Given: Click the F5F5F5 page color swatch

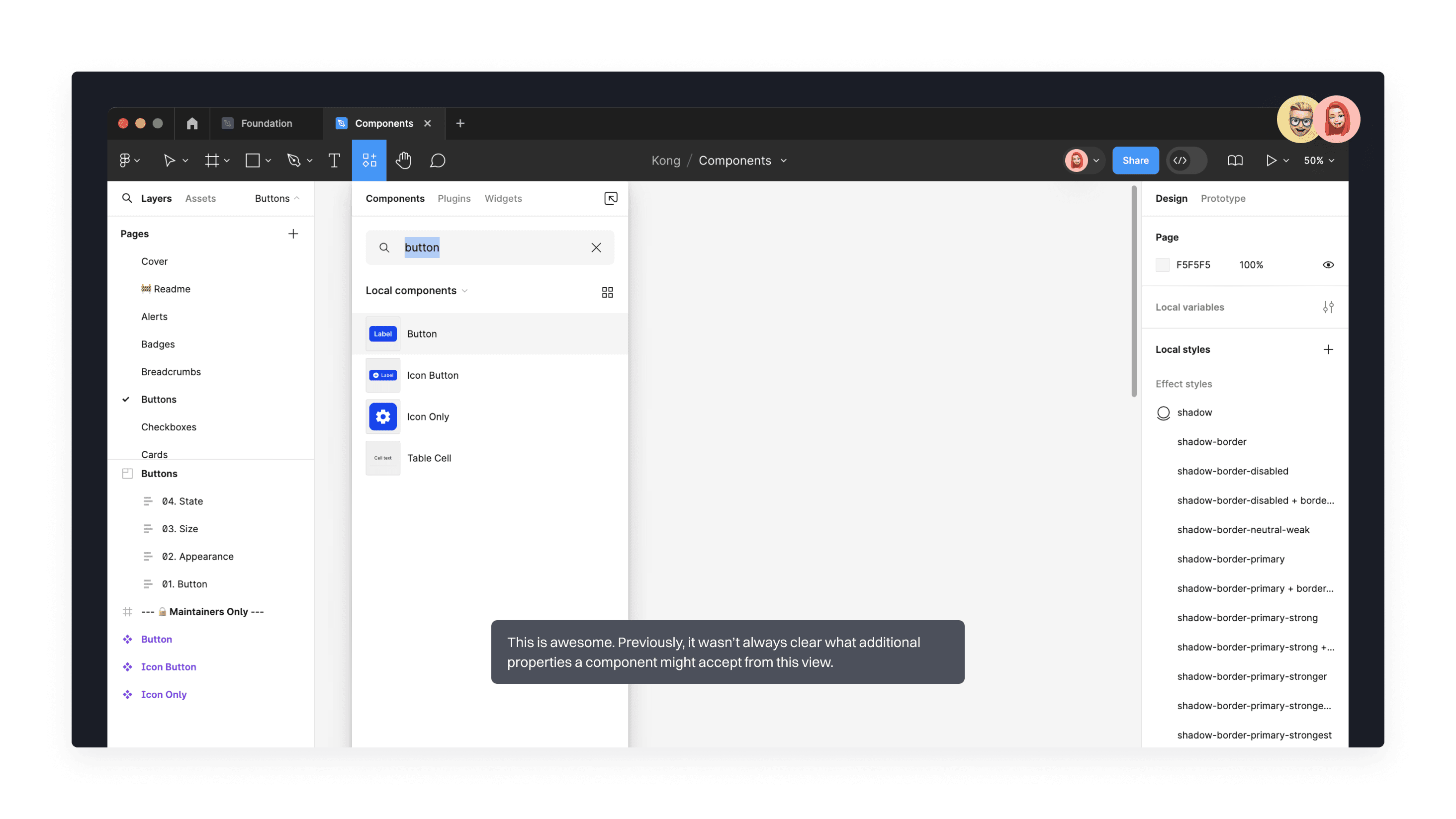Looking at the screenshot, I should (x=1163, y=264).
